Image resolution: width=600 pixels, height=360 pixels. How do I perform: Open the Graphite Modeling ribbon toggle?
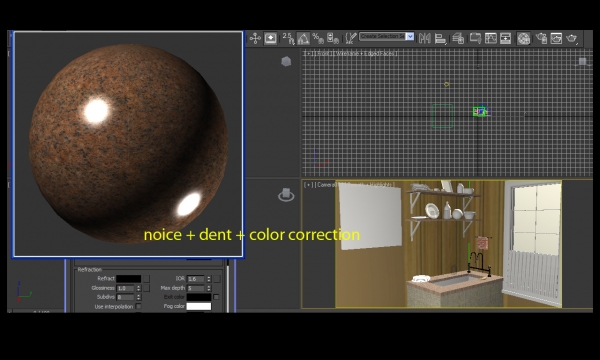coord(475,38)
